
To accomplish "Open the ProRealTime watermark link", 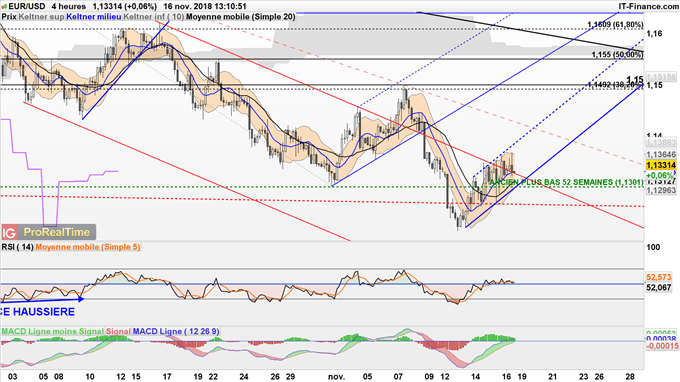I will tap(56, 232).
